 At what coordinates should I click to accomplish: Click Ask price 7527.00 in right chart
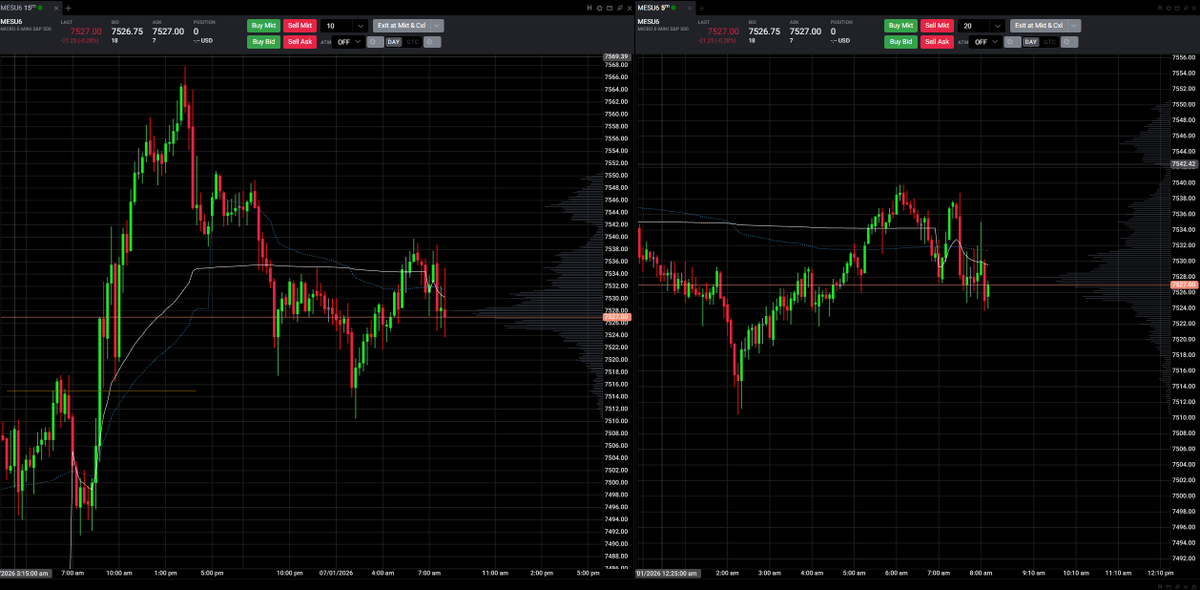pos(805,31)
